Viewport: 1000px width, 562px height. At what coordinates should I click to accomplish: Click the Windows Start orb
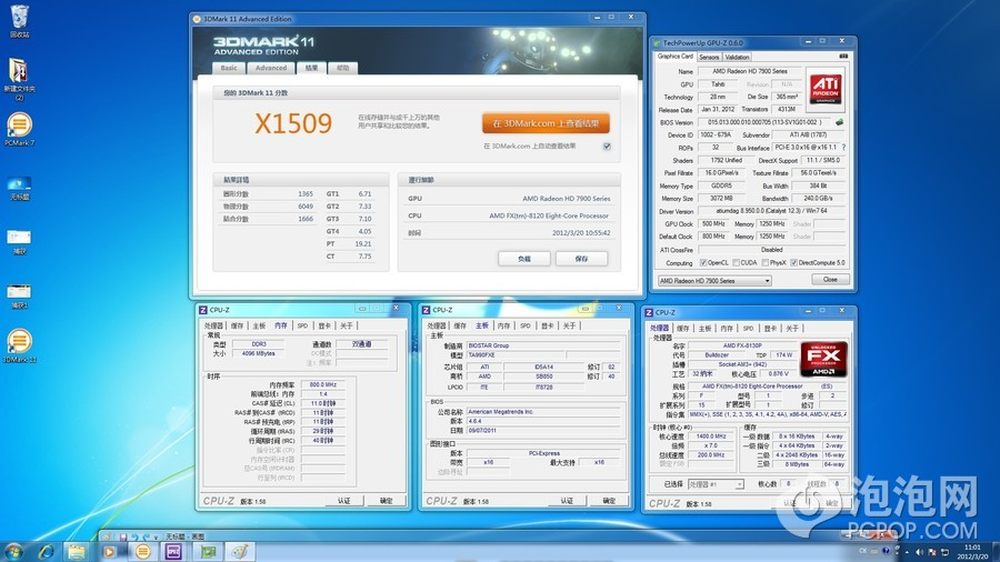pyautogui.click(x=14, y=551)
